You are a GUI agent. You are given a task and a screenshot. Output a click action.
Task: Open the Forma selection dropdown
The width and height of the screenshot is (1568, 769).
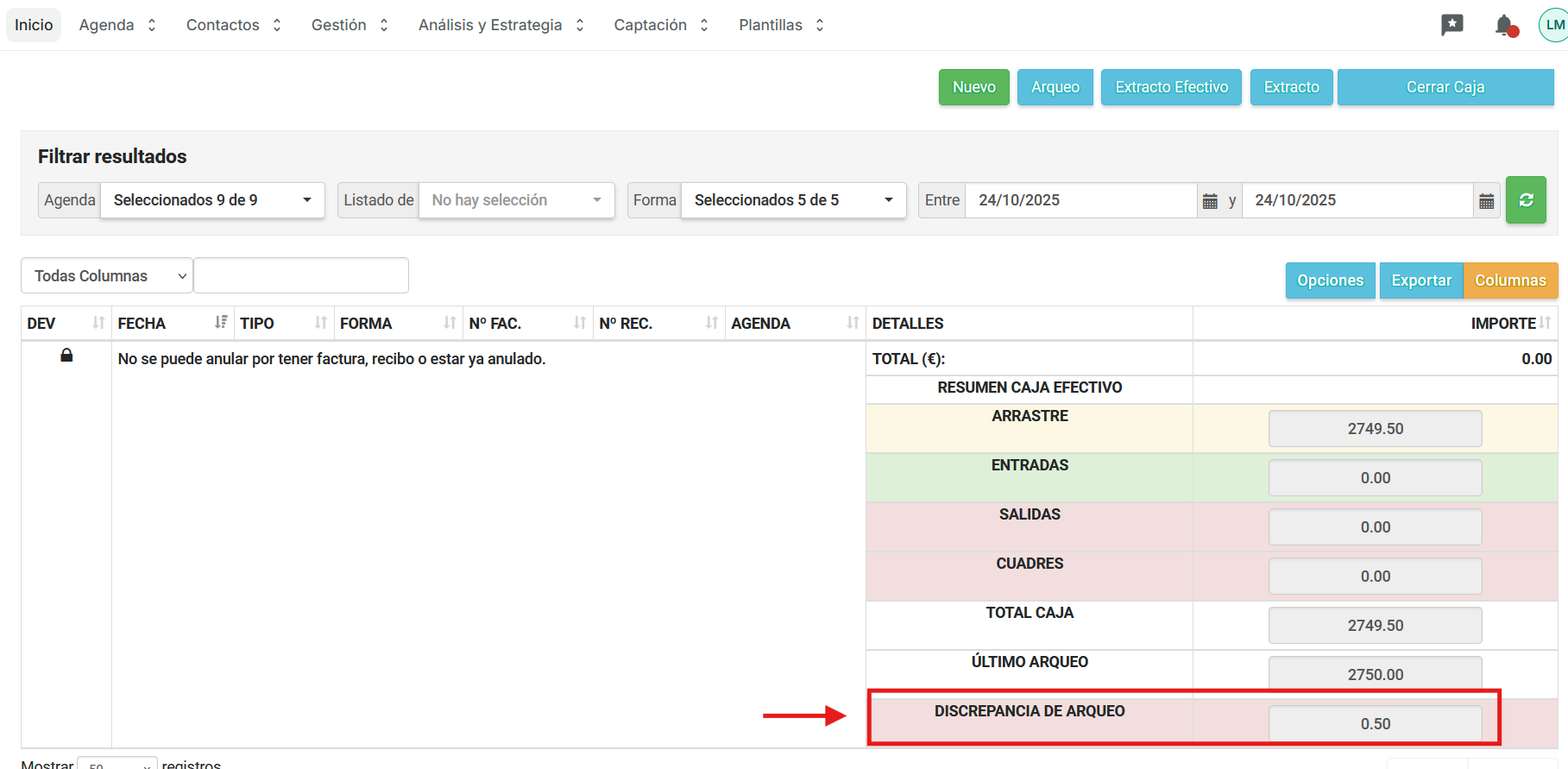pos(793,200)
